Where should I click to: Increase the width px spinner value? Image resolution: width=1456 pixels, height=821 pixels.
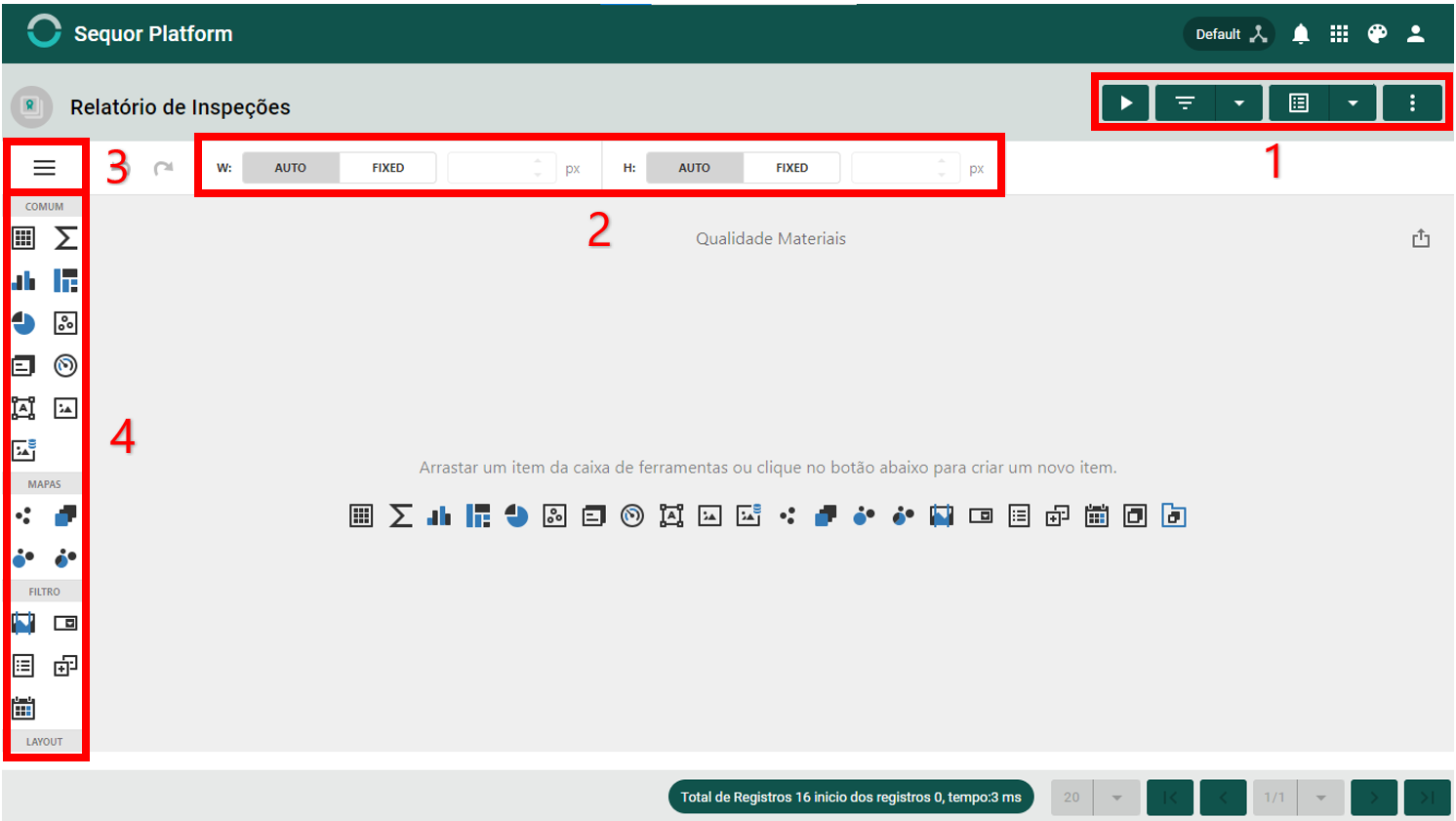tap(538, 161)
